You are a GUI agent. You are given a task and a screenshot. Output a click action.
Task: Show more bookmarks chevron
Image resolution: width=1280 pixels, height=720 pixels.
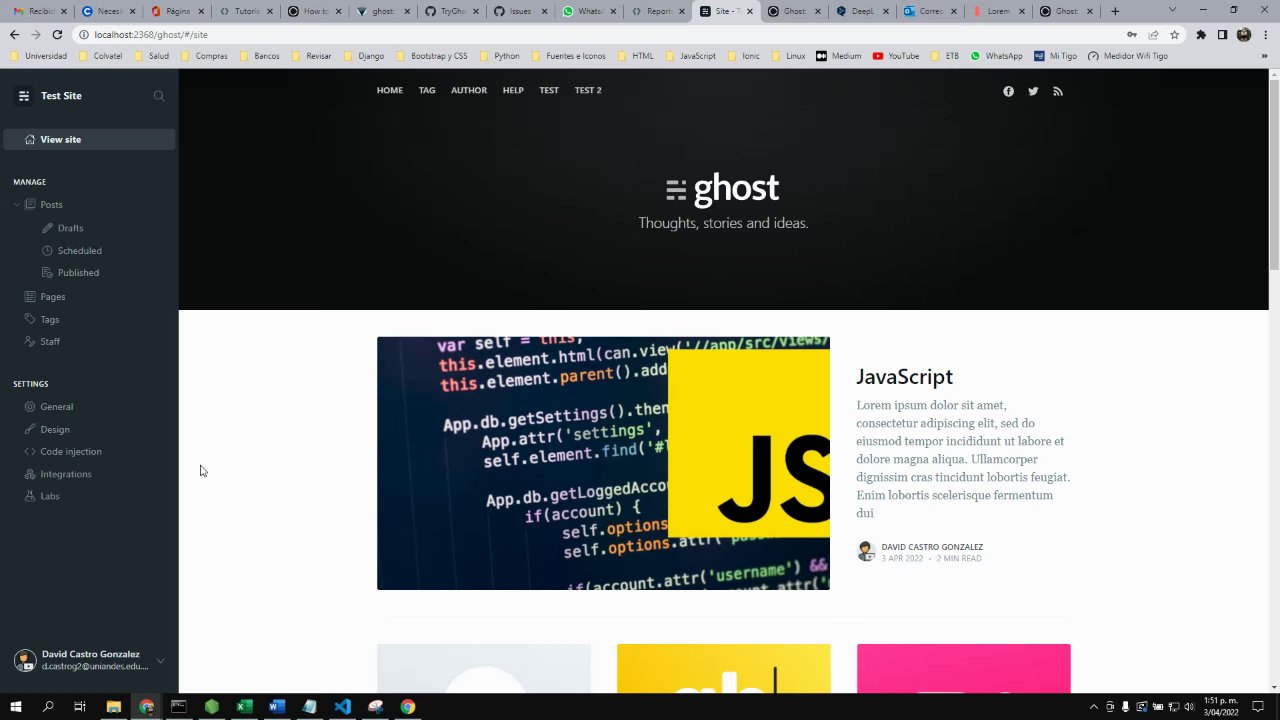[1265, 56]
